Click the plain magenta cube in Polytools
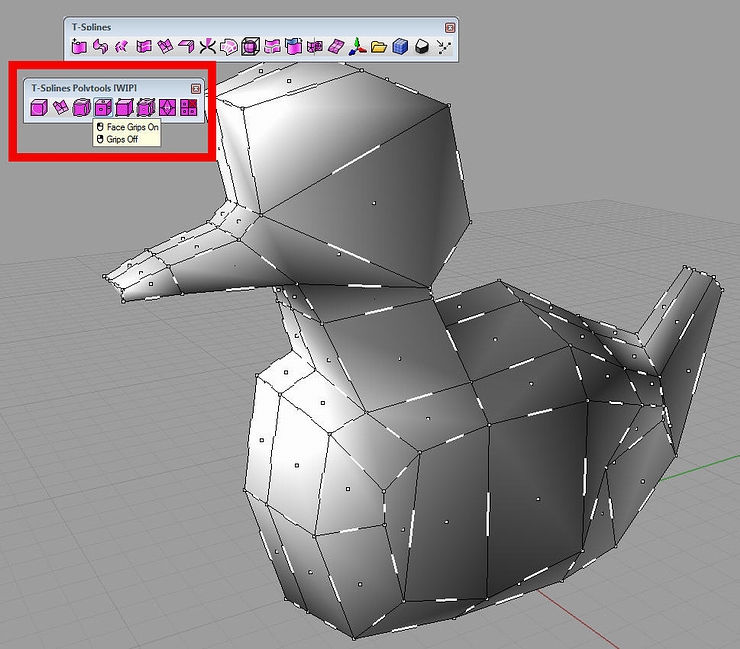 (x=39, y=108)
